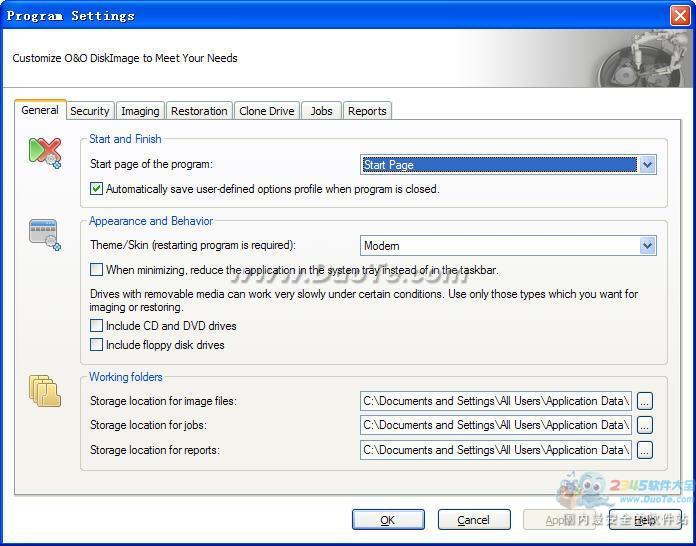Click the Appearance and Behavior window icon
The height and width of the screenshot is (546, 696).
click(x=45, y=235)
